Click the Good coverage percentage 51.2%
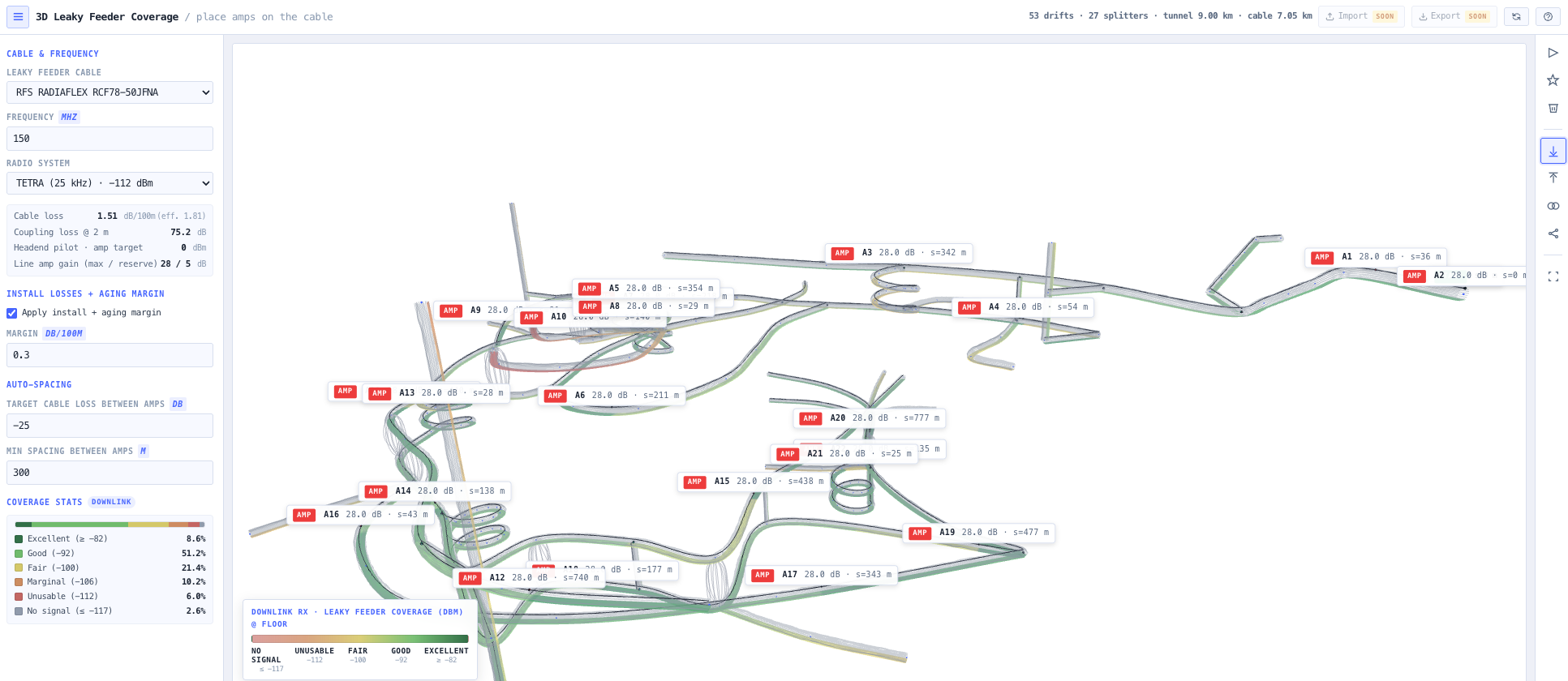 click(194, 554)
